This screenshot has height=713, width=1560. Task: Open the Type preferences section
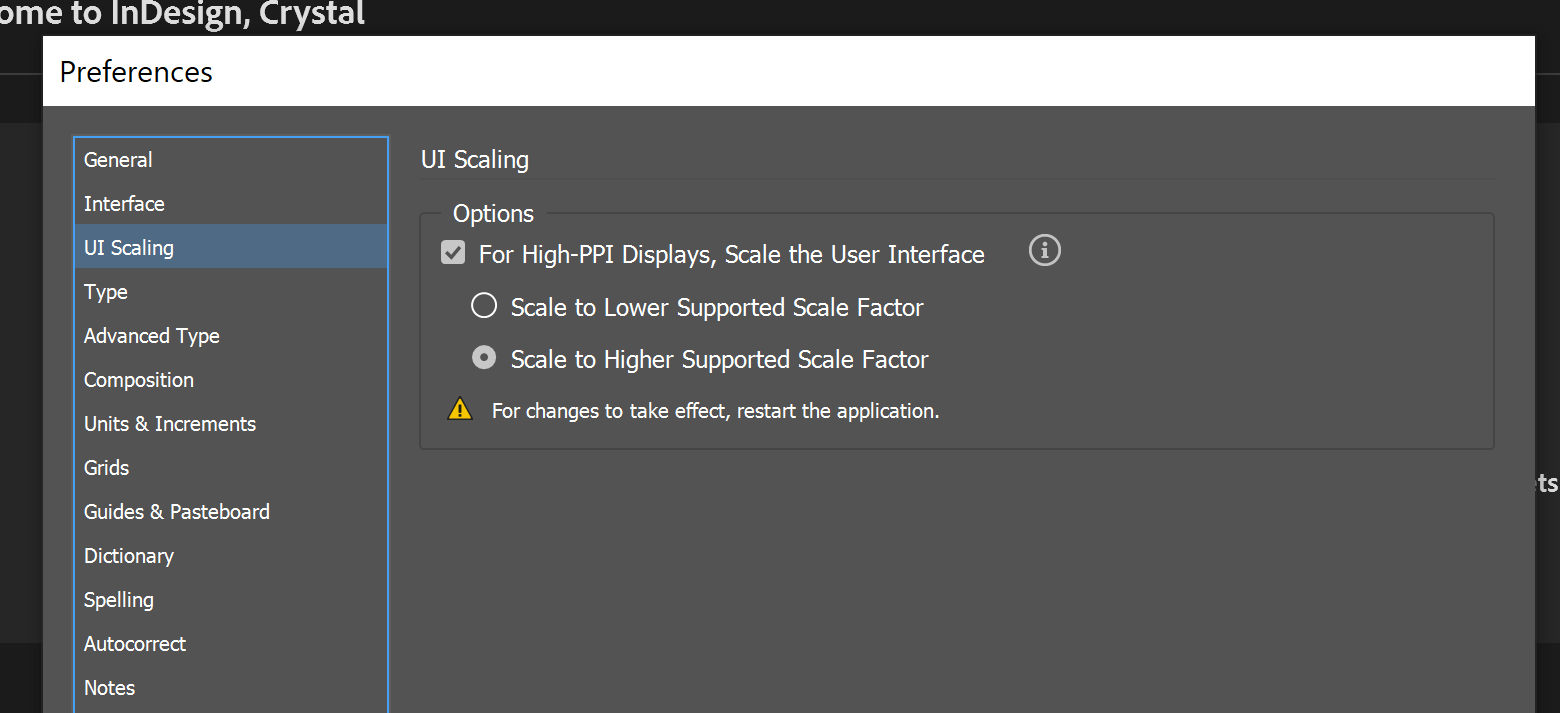(105, 291)
